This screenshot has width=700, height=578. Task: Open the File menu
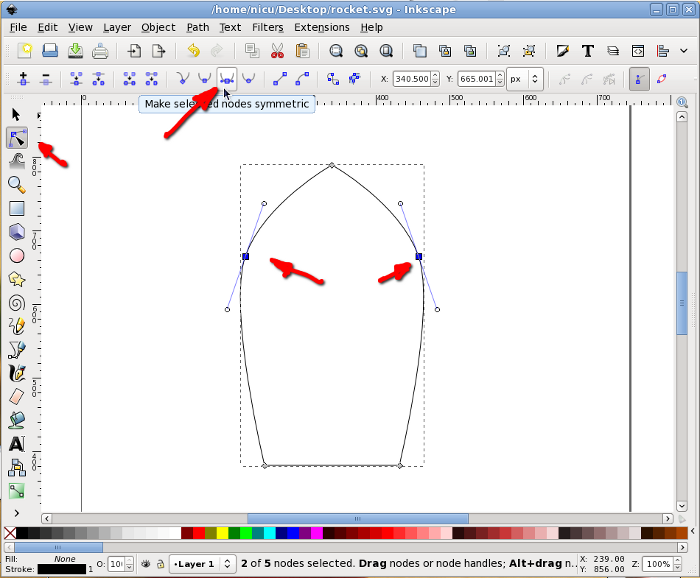(x=18, y=27)
